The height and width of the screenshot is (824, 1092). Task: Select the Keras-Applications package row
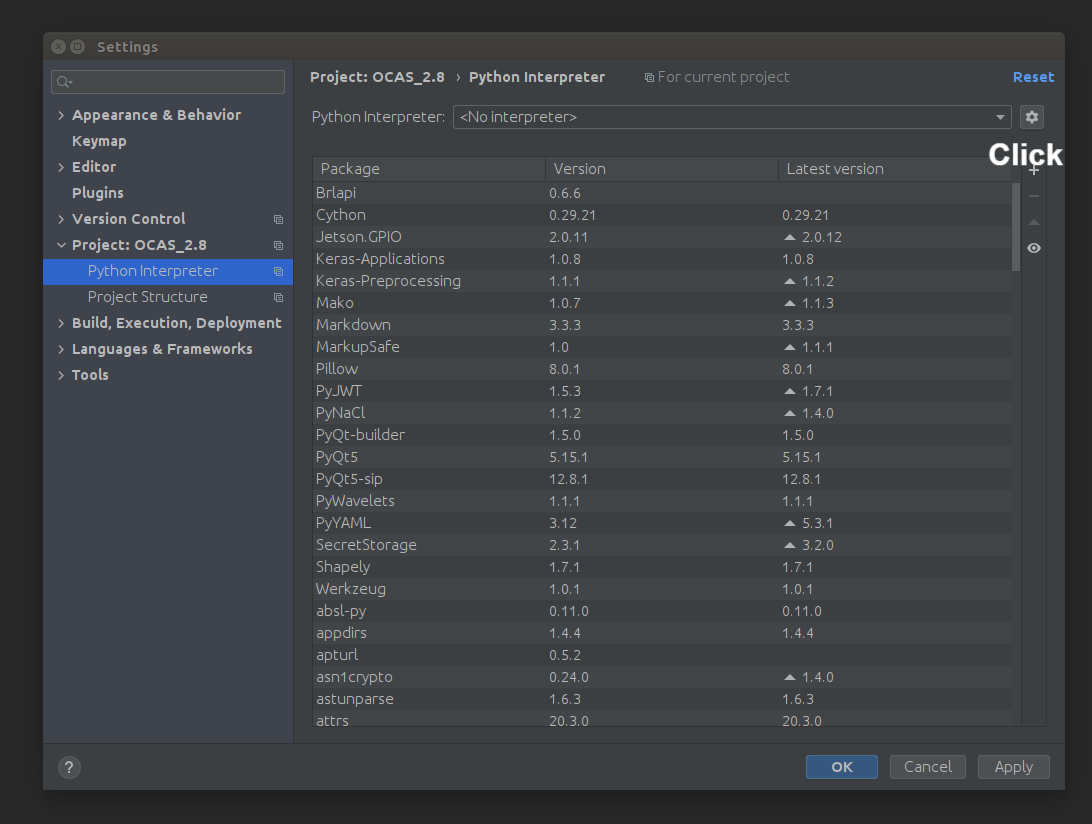click(662, 259)
